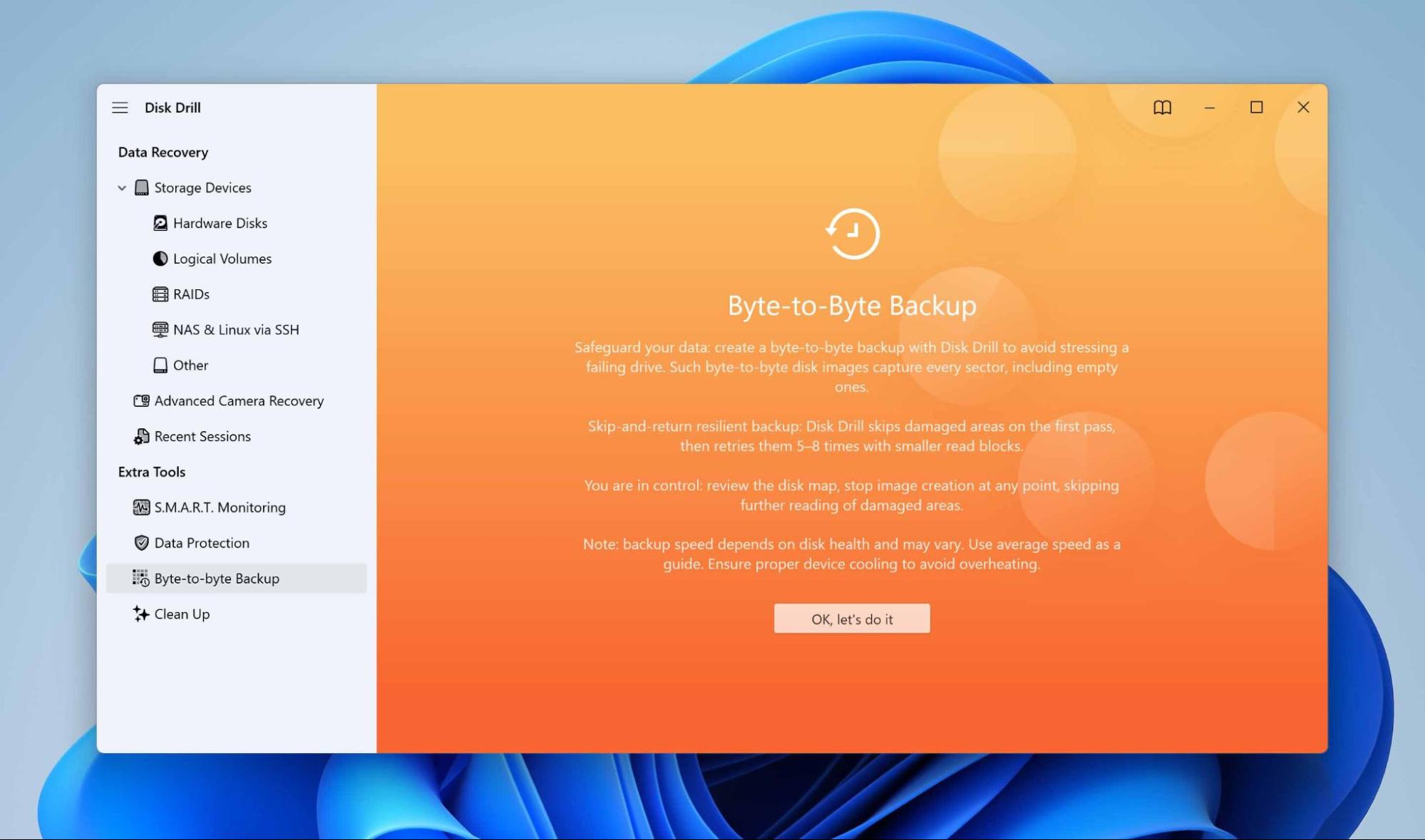This screenshot has height=840, width=1425.
Task: Collapse the Storage Devices tree
Action: [122, 187]
